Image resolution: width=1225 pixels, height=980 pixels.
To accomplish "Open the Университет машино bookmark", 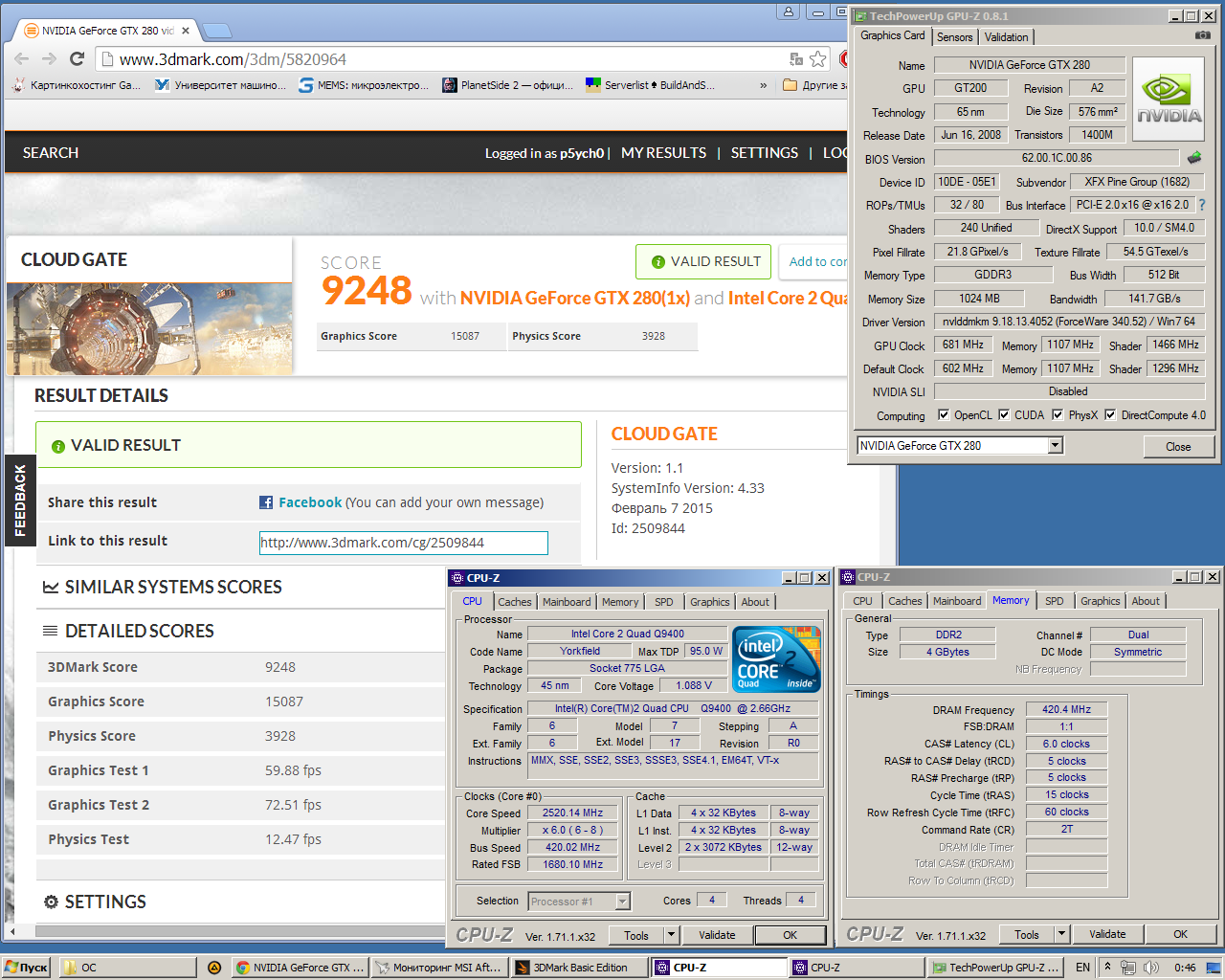I will [x=221, y=85].
